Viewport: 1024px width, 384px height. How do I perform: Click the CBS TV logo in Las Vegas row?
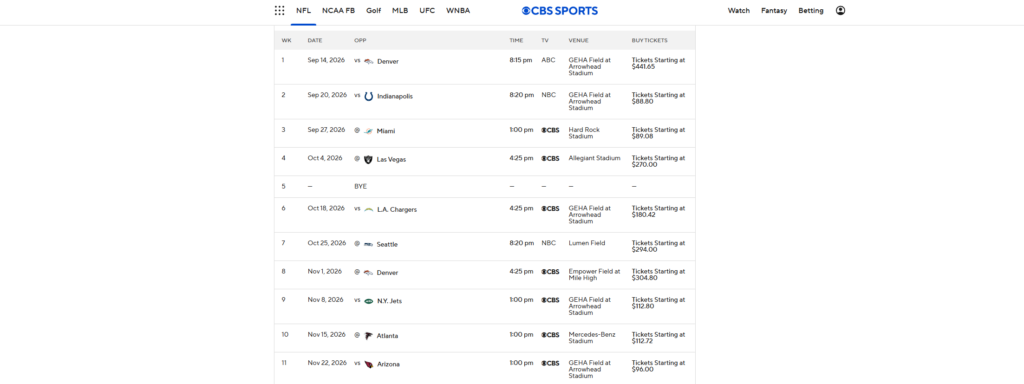(x=550, y=159)
